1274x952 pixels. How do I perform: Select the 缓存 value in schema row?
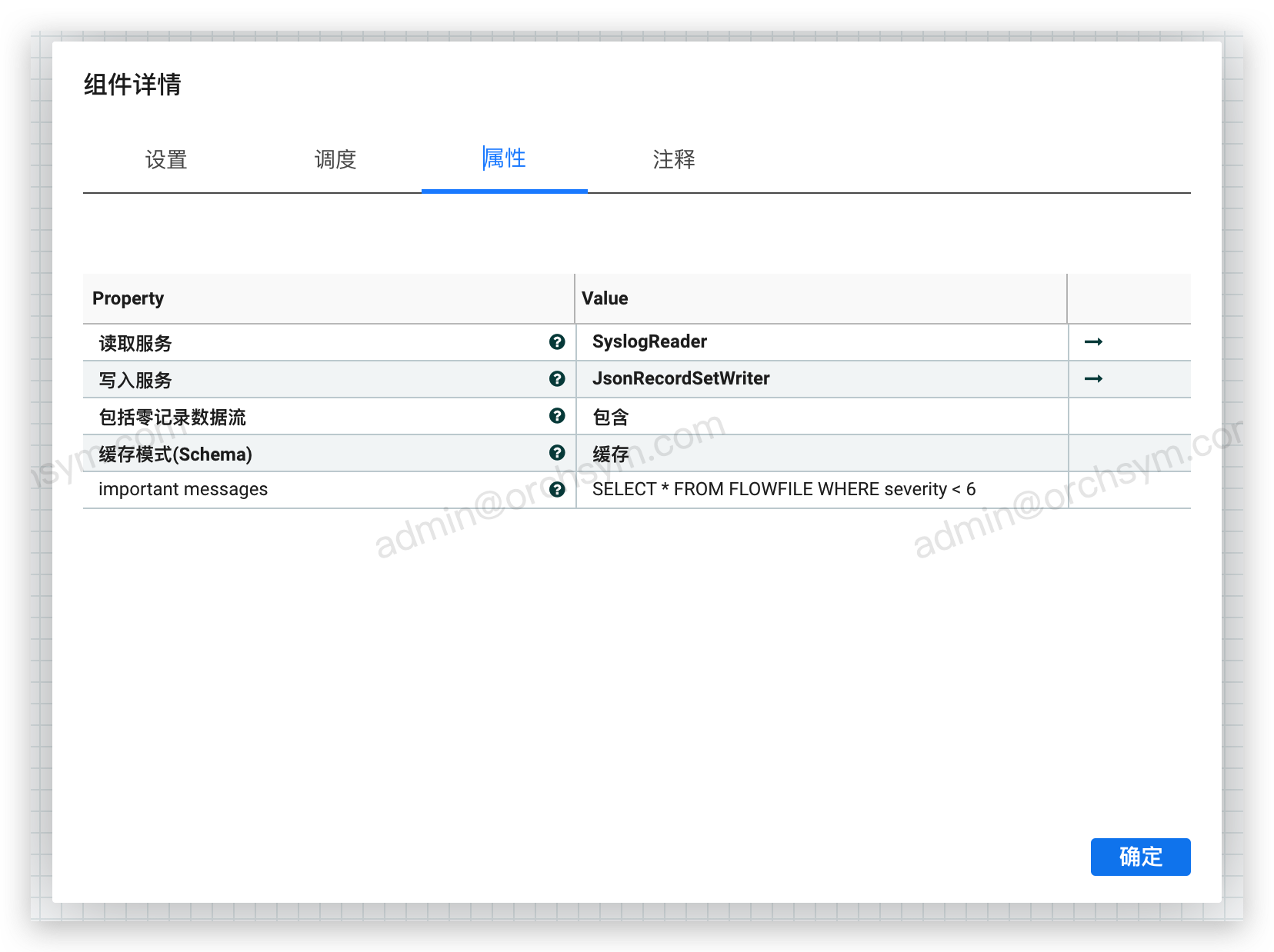(611, 454)
